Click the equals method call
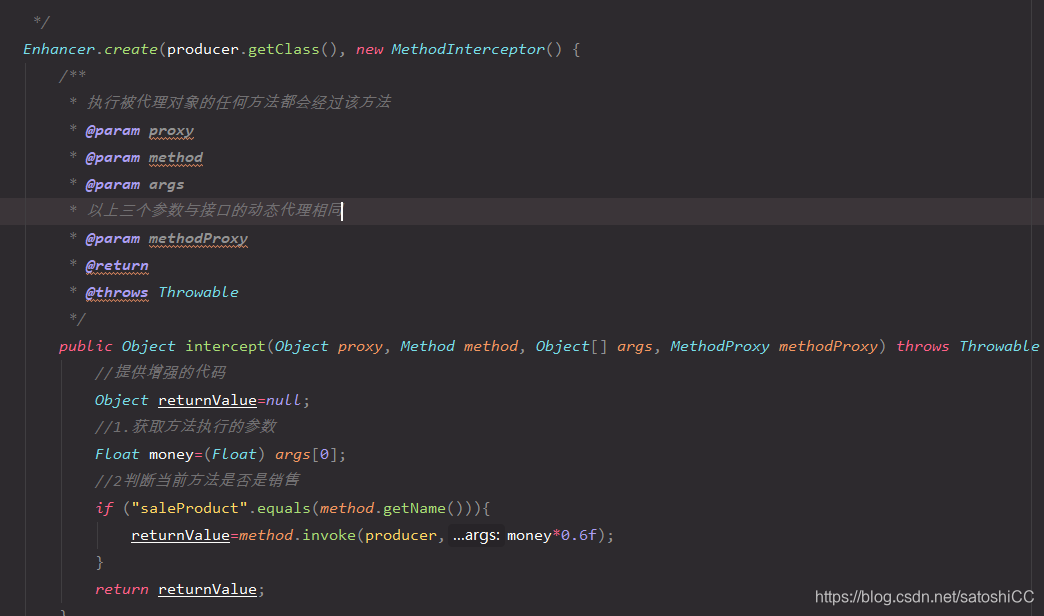1044x616 pixels. (x=284, y=508)
